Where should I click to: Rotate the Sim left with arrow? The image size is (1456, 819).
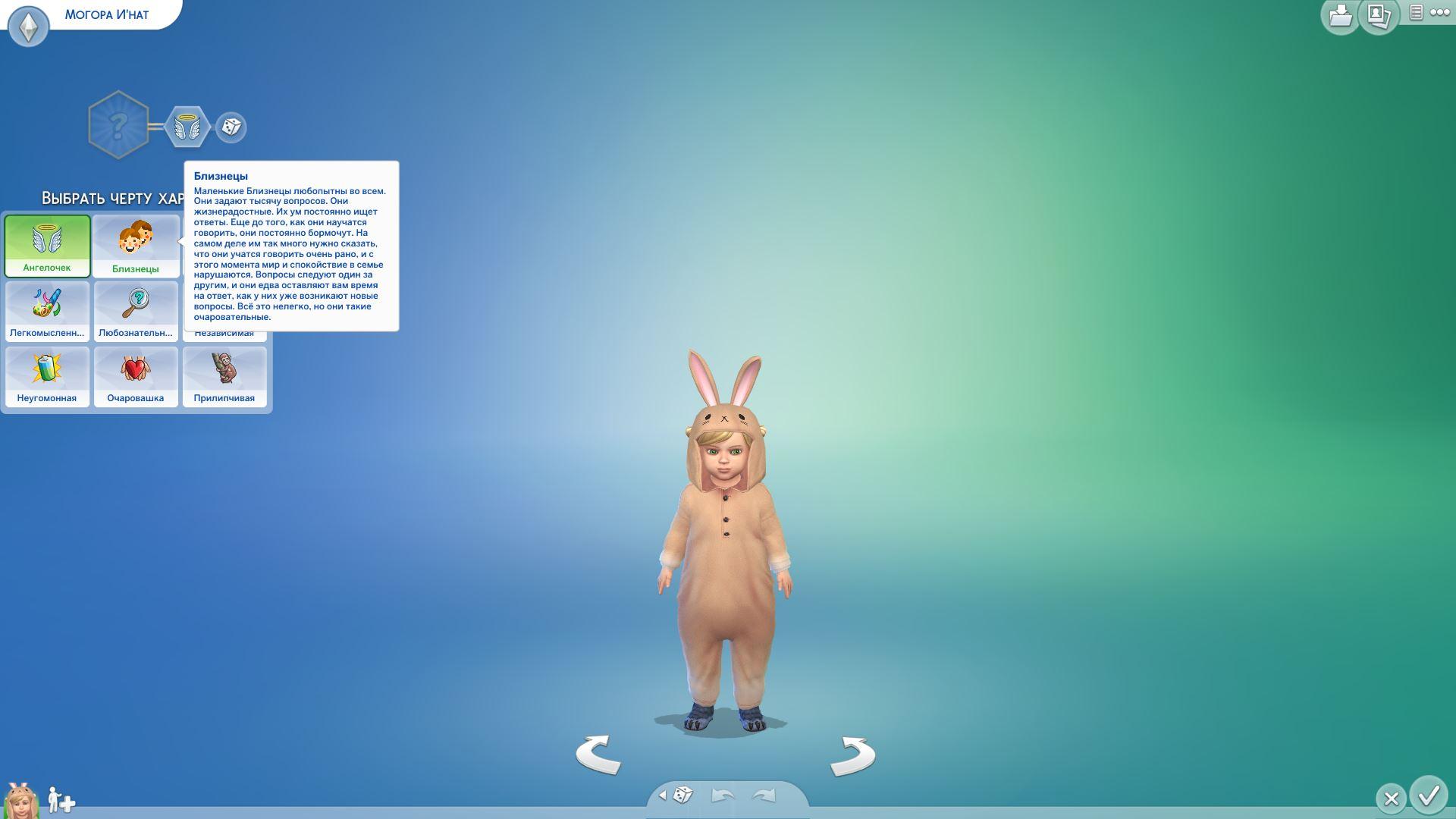(x=598, y=755)
